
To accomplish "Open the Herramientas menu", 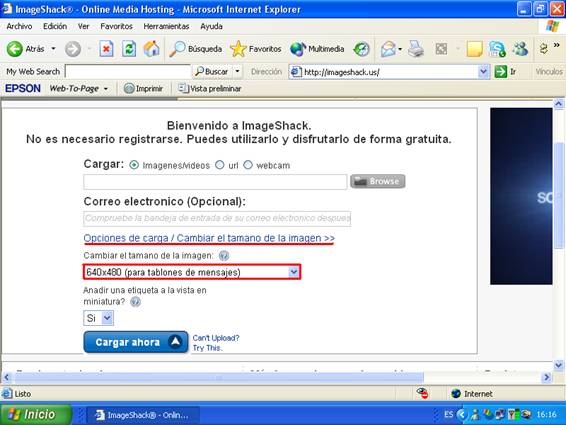I will pyautogui.click(x=166, y=26).
